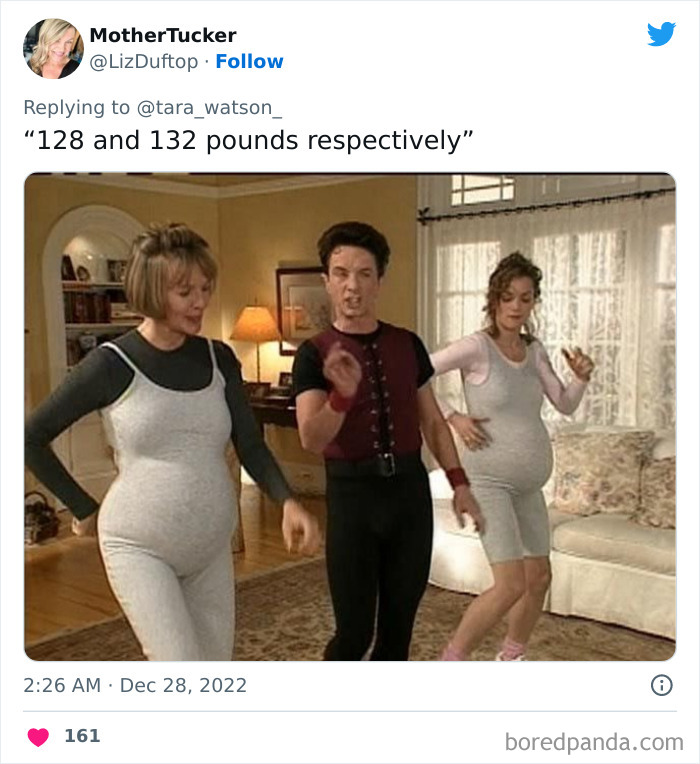700x764 pixels.
Task: Open the embedded workout scene image
Action: (x=350, y=417)
